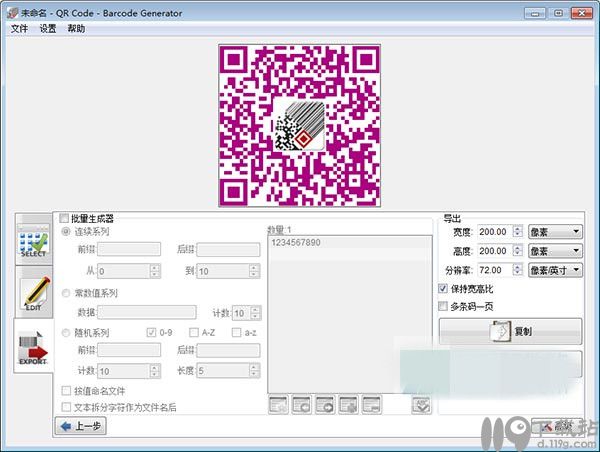Open the 高度 unit 像素 dropdown
Image resolution: width=600 pixels, height=452 pixels.
[x=555, y=251]
